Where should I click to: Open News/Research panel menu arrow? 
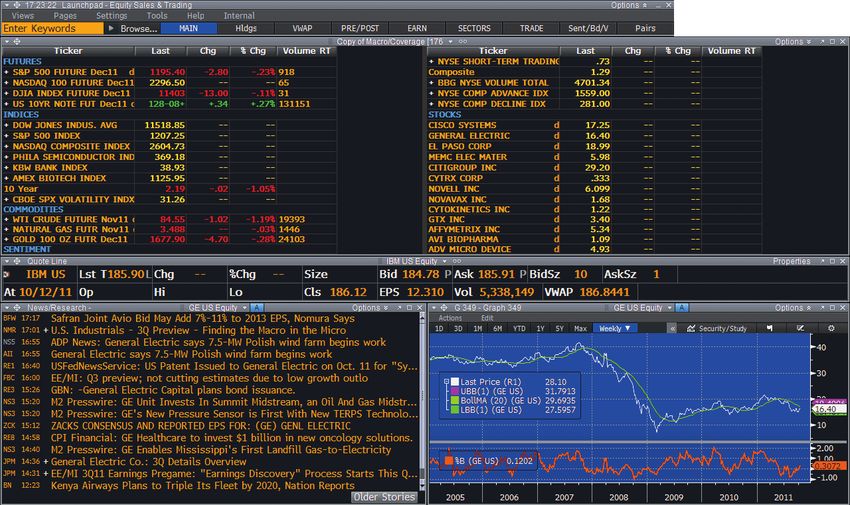coord(7,308)
